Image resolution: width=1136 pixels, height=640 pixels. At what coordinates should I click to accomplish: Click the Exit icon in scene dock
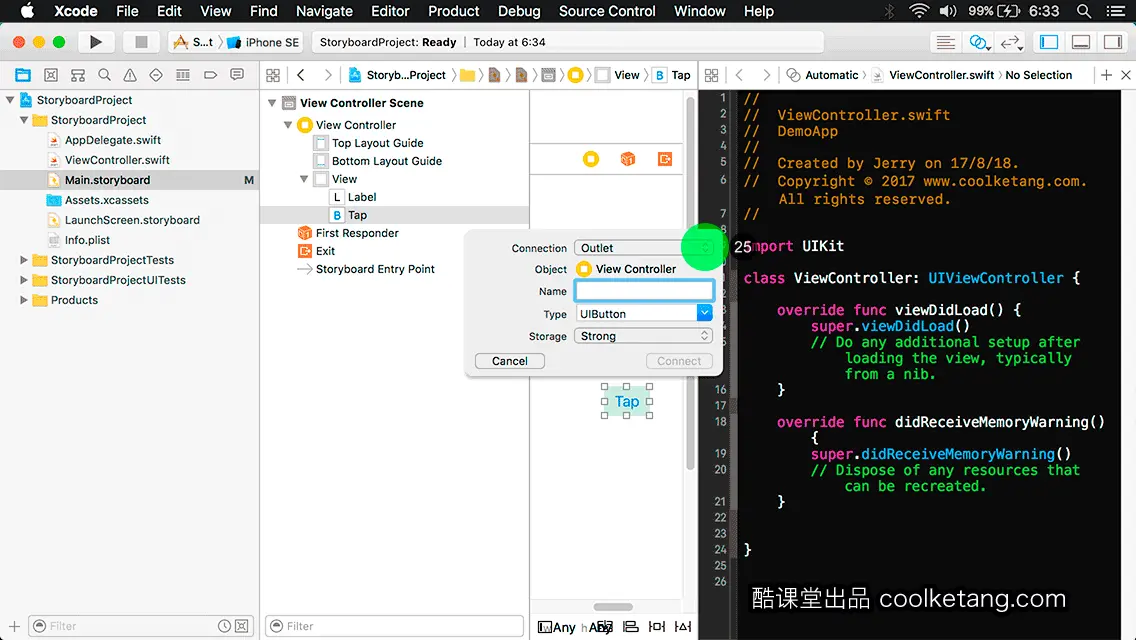665,159
